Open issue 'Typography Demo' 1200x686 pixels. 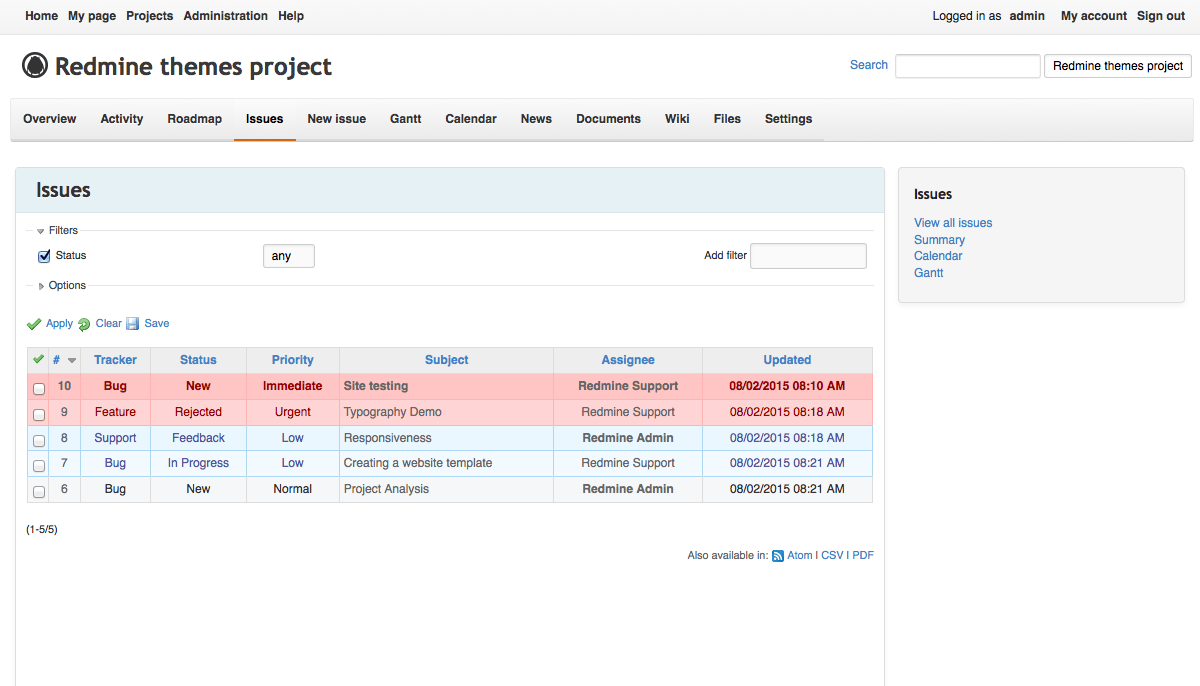click(x=393, y=412)
